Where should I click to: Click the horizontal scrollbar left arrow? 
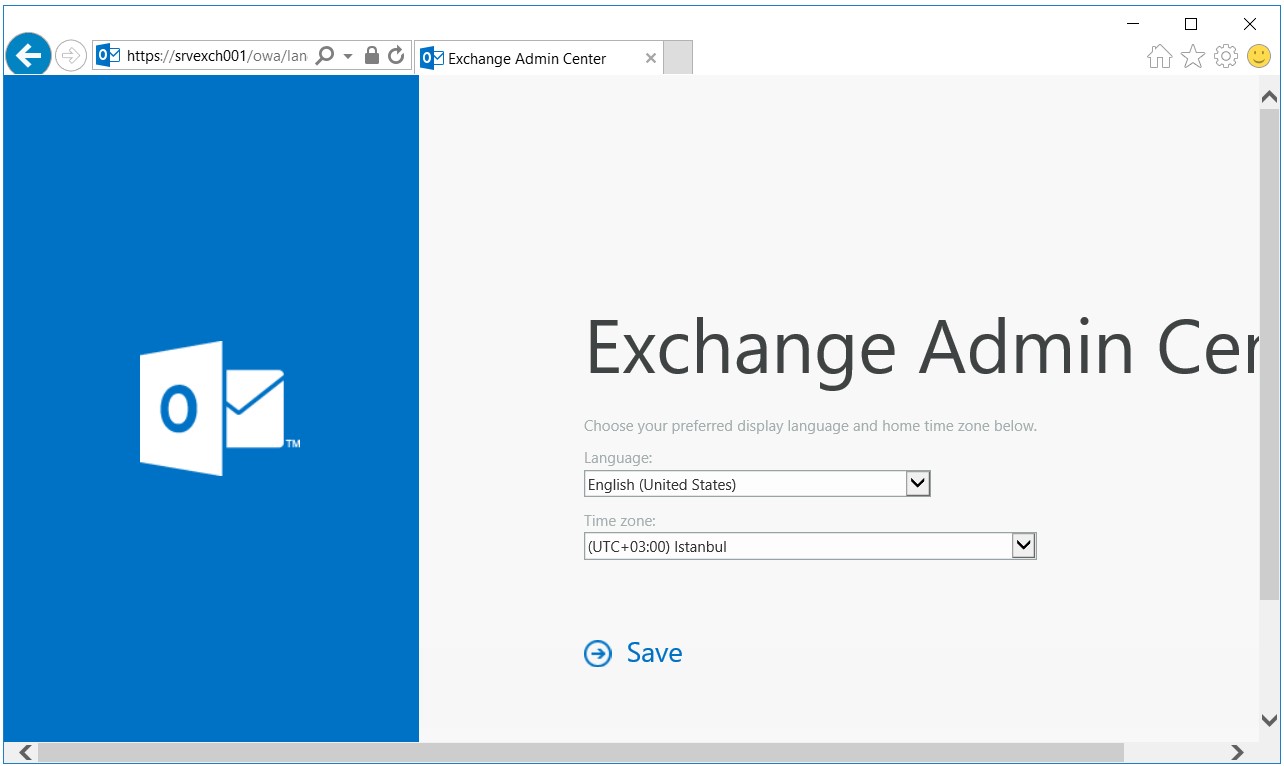pyautogui.click(x=26, y=752)
